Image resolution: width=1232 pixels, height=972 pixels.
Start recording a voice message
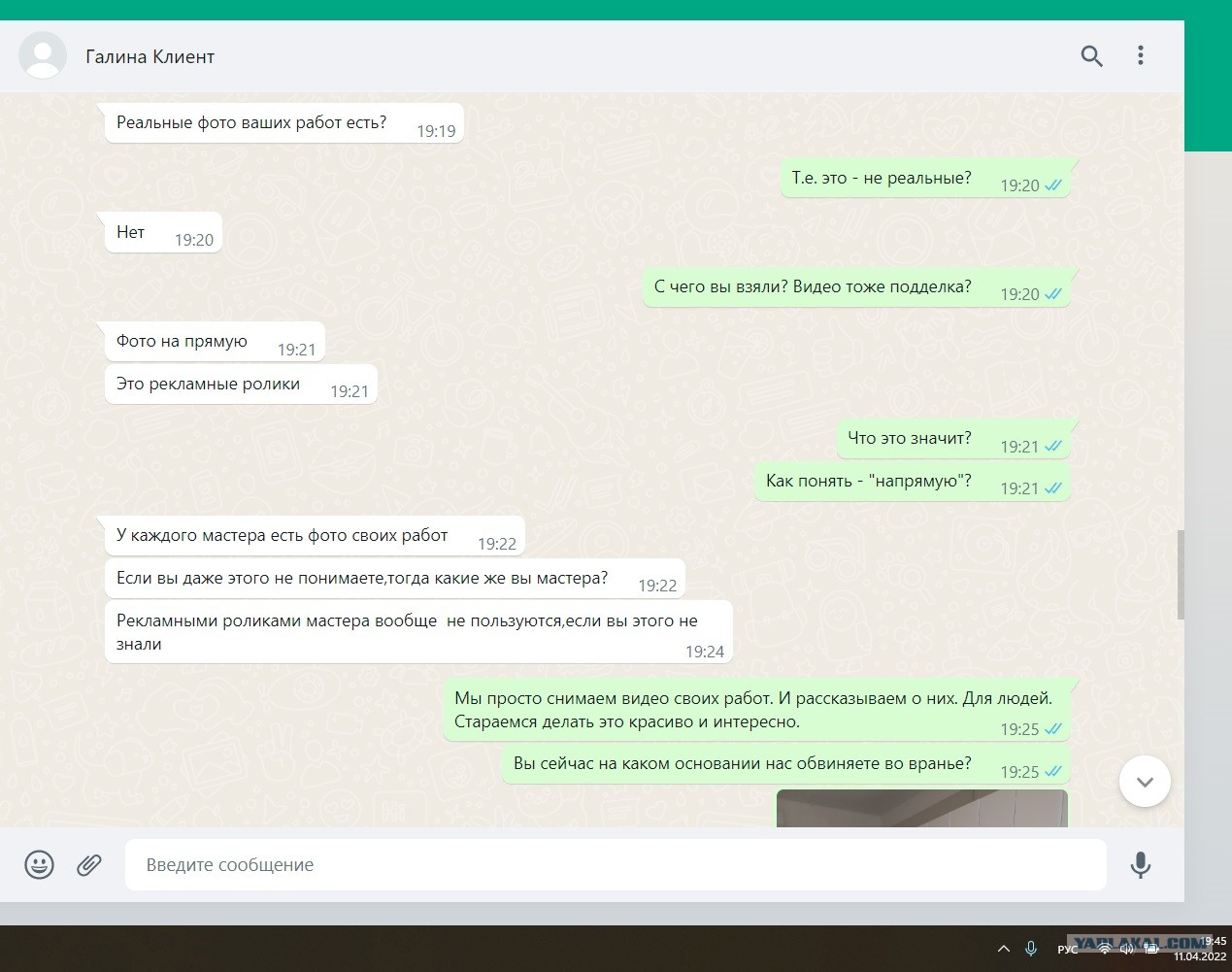[x=1141, y=864]
